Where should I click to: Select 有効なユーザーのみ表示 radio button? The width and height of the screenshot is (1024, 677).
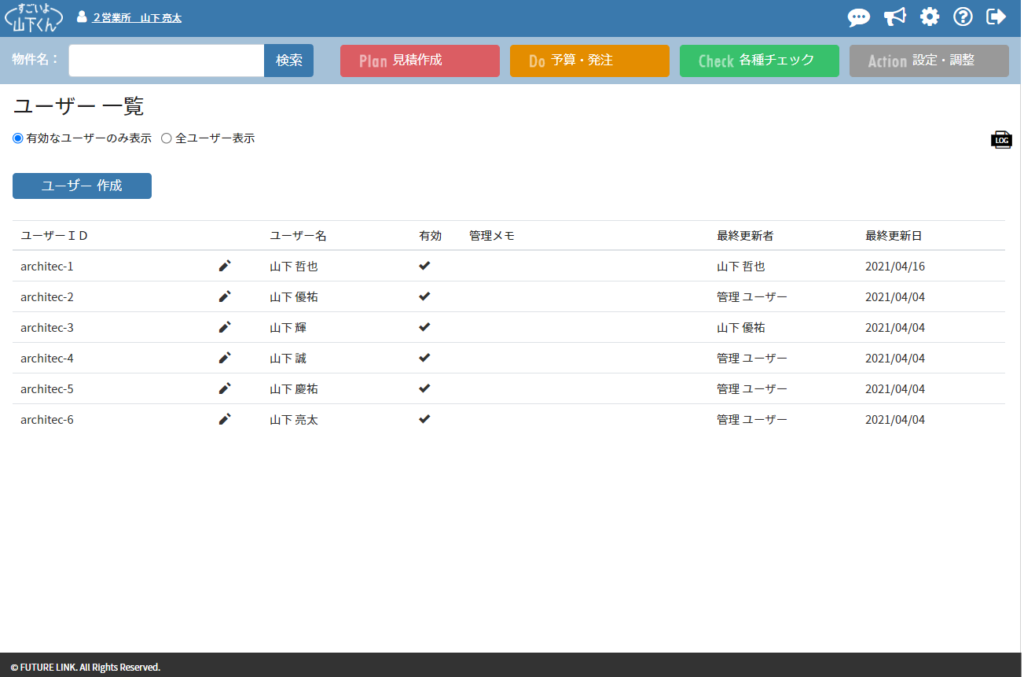click(x=18, y=139)
